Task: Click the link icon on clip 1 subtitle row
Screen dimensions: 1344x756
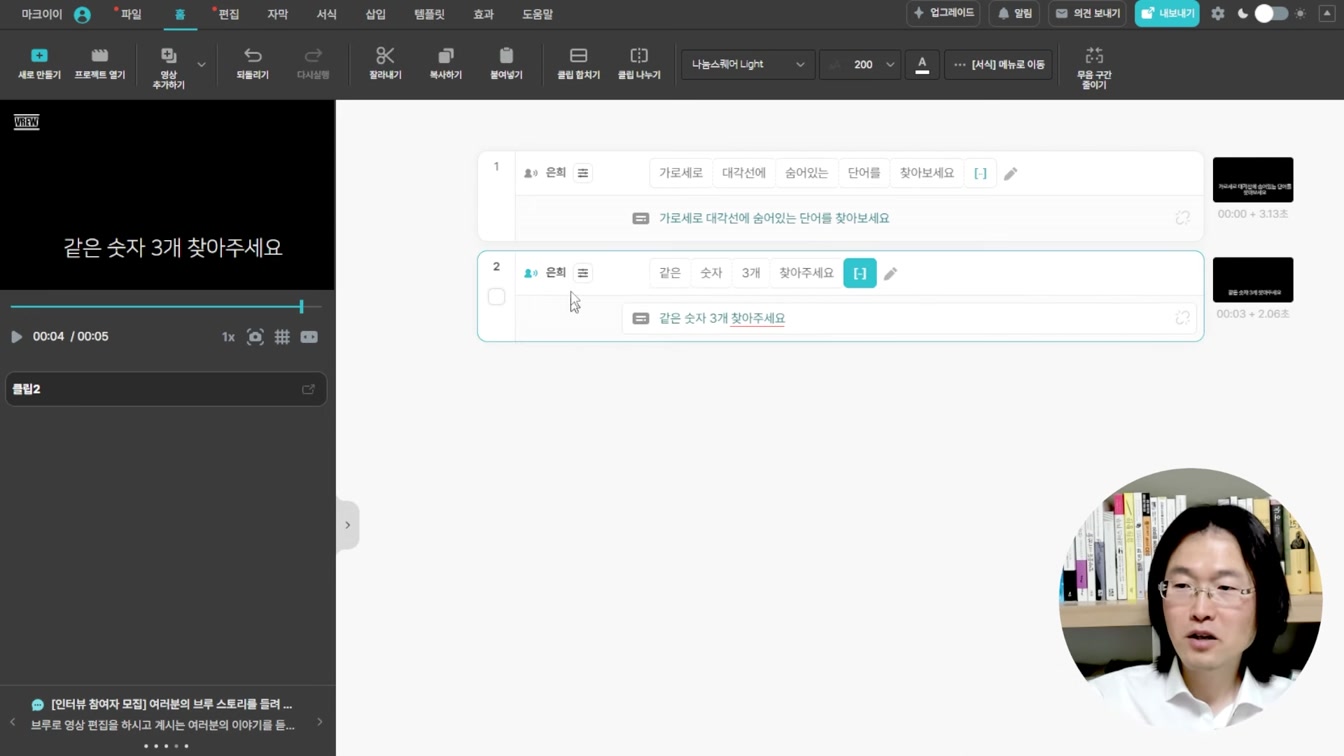Action: pyautogui.click(x=1182, y=218)
